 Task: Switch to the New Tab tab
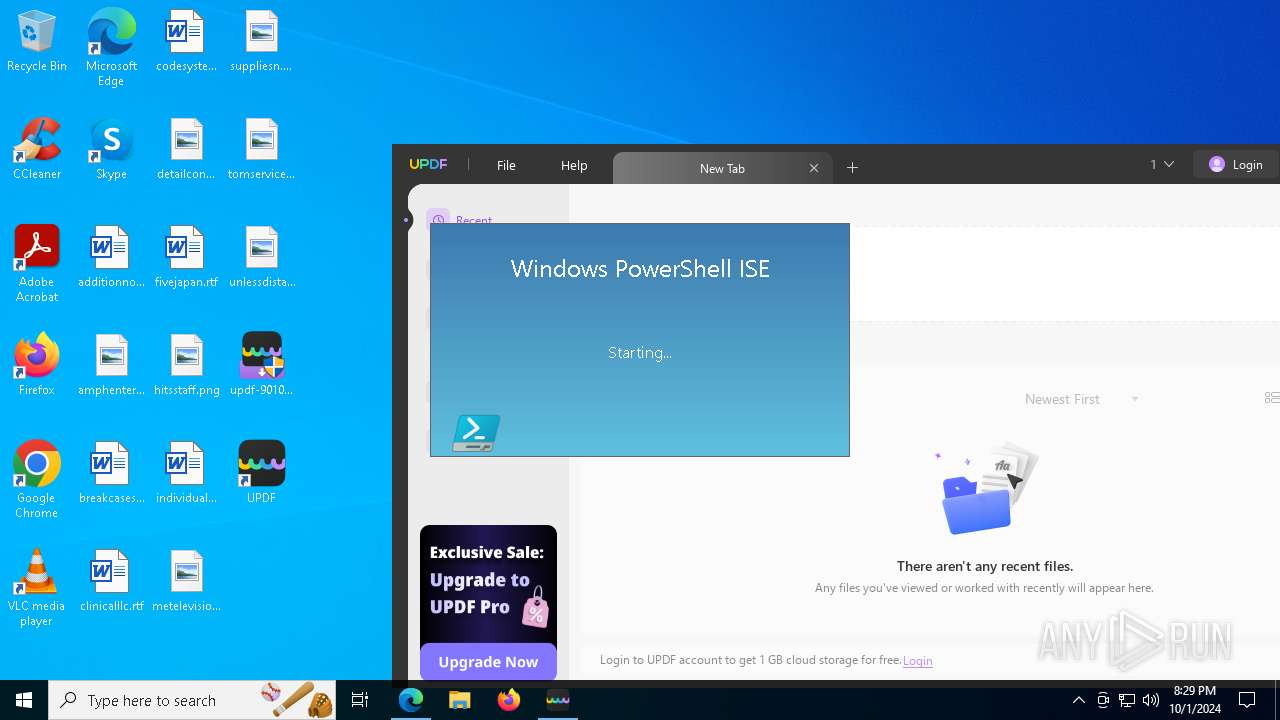721,168
